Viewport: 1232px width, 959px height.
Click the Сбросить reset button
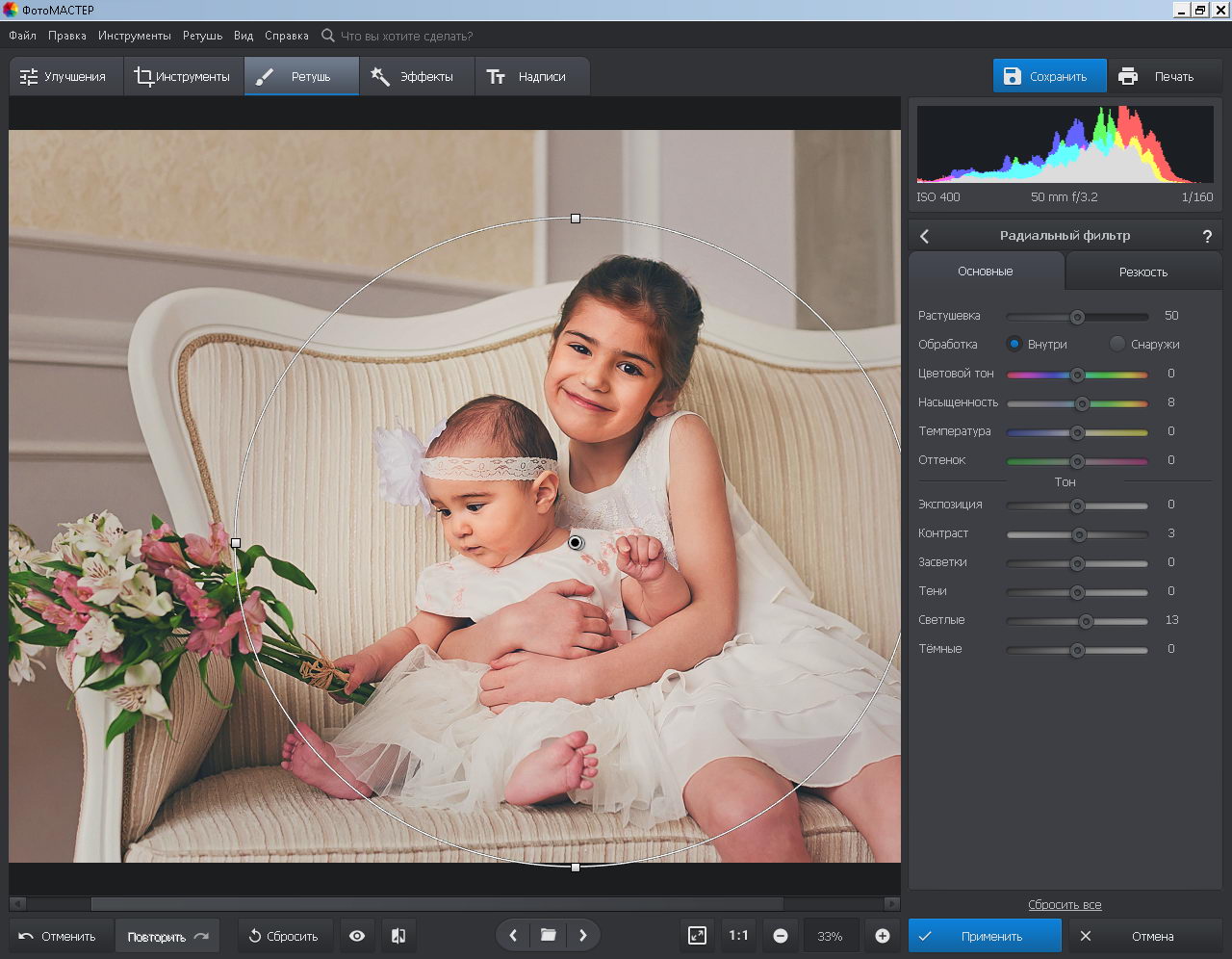284,936
